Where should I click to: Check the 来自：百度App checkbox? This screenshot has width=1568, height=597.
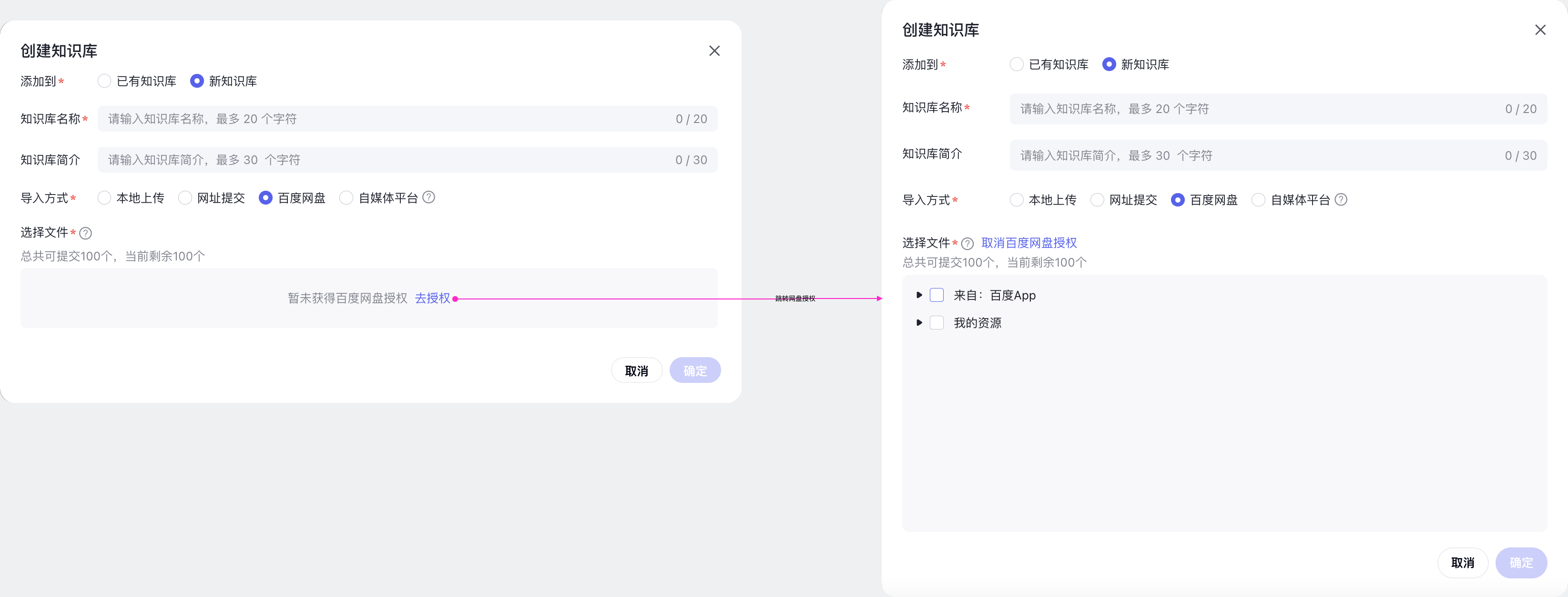pos(937,295)
